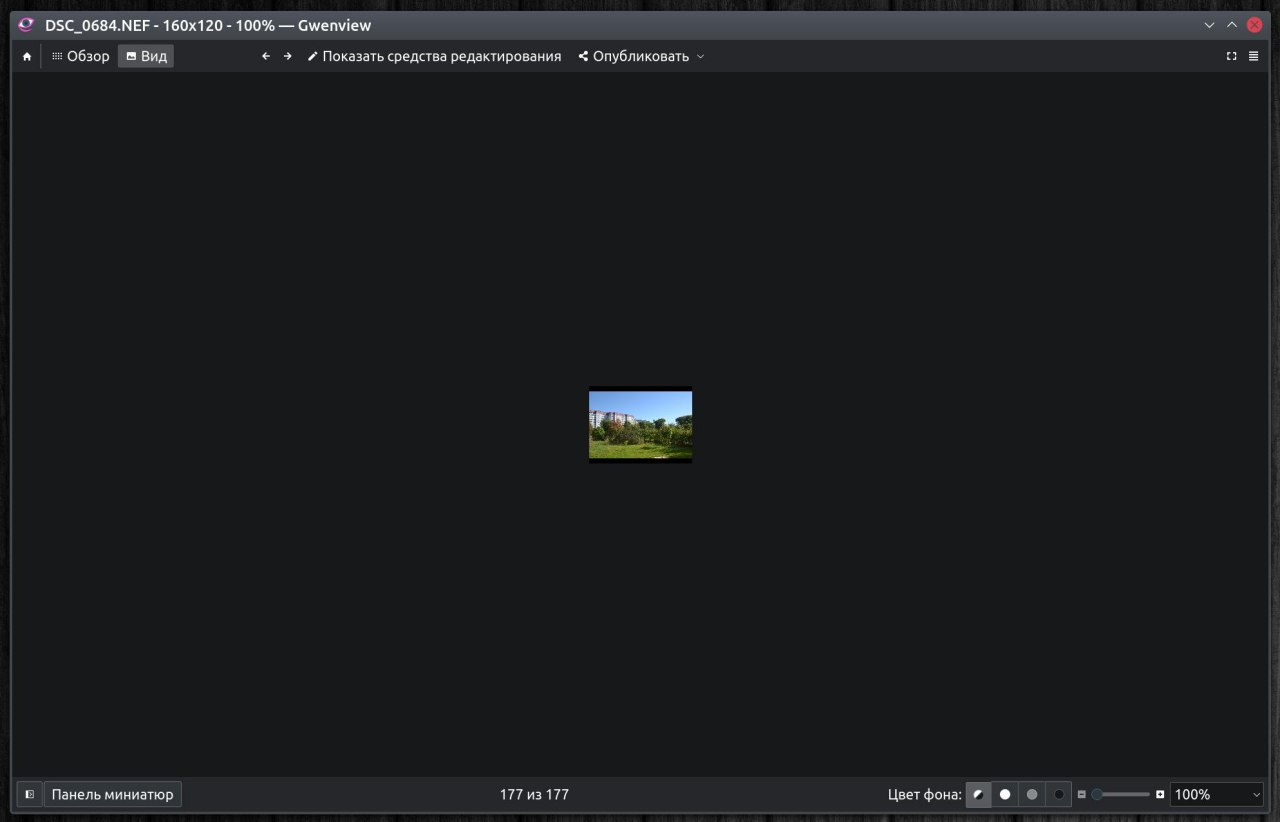The height and width of the screenshot is (822, 1280).
Task: Click the zoom out minus icon
Action: click(x=1082, y=795)
